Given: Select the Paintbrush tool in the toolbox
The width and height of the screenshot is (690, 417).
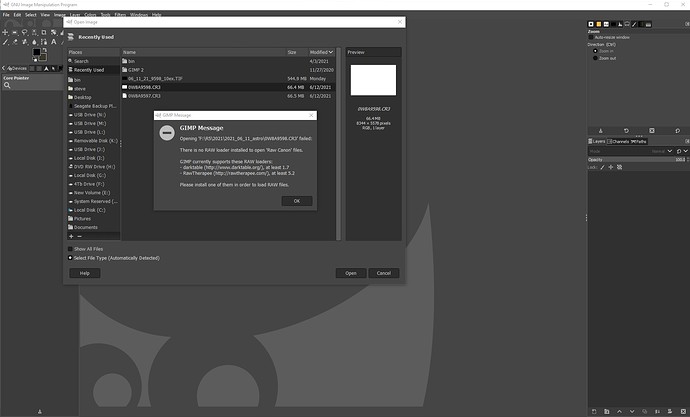Looking at the screenshot, I should tap(5, 42).
